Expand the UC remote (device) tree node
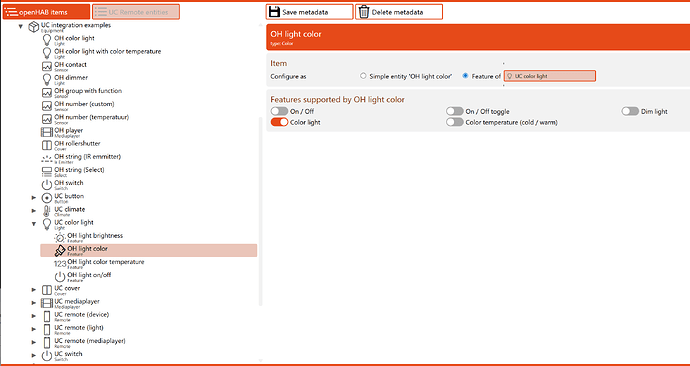 tap(34, 316)
